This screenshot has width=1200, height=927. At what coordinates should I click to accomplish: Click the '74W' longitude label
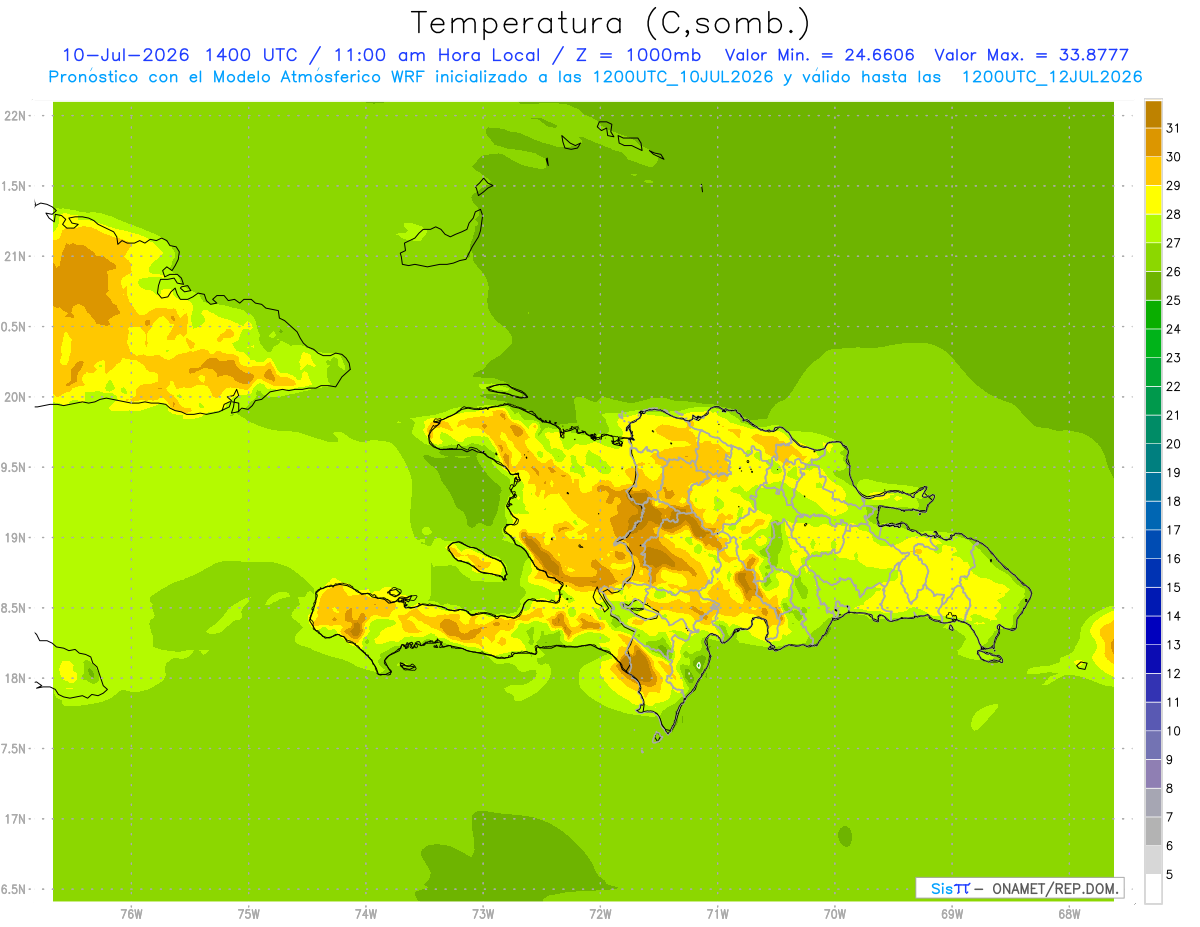pos(366,914)
